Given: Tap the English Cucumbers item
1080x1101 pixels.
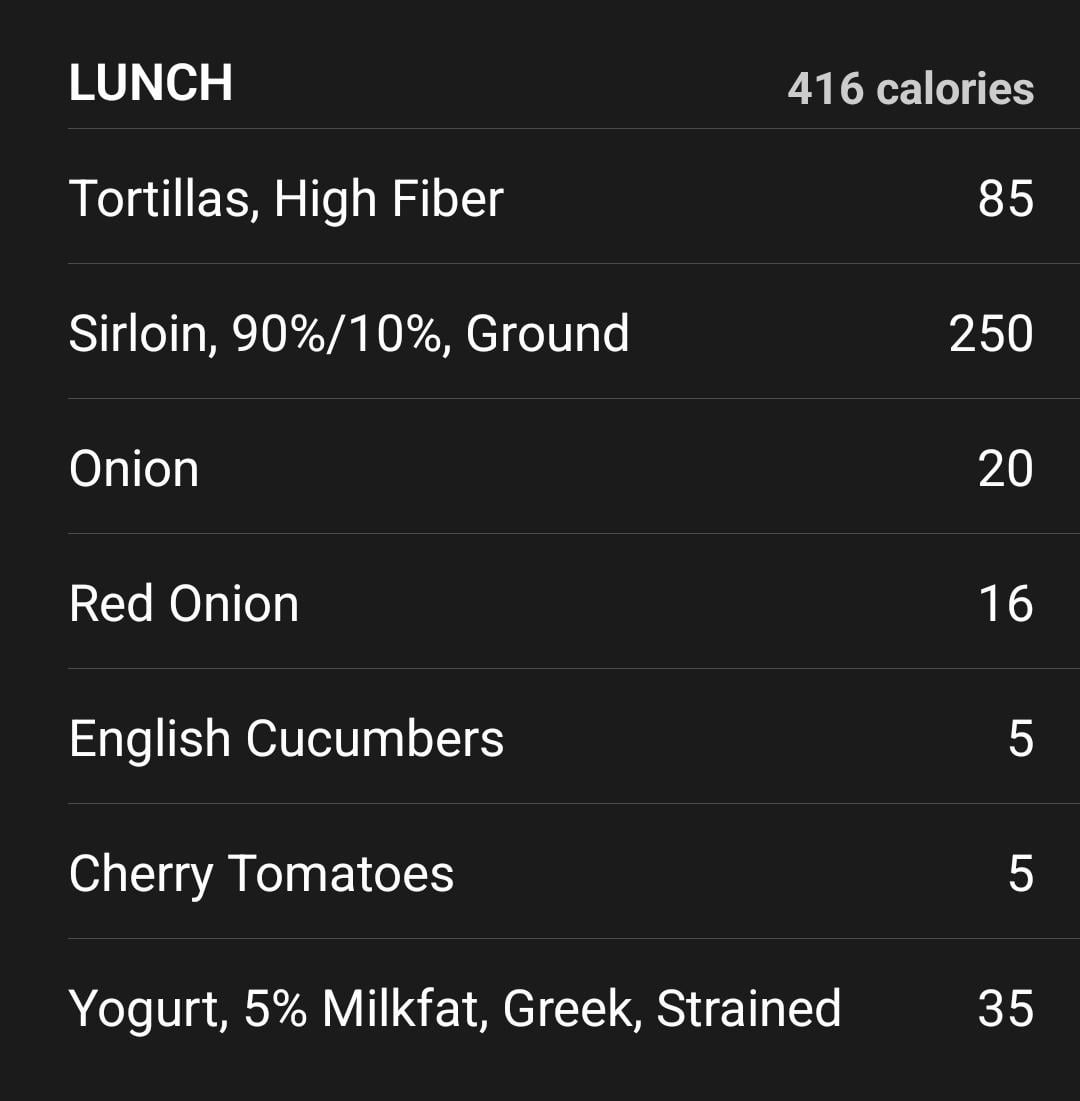Looking at the screenshot, I should coord(286,739).
